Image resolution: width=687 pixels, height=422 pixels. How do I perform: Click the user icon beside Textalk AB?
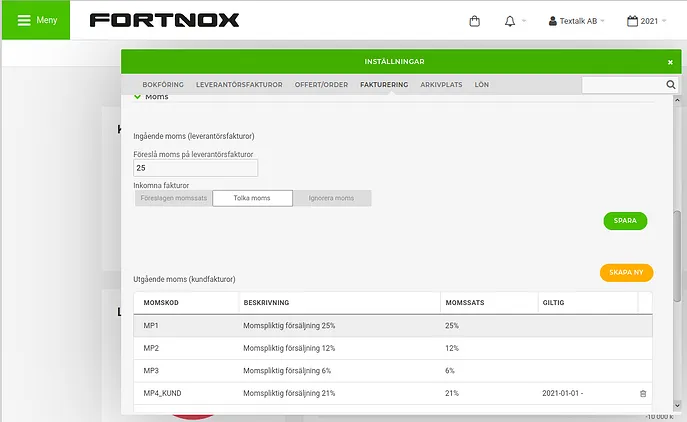[x=552, y=21]
